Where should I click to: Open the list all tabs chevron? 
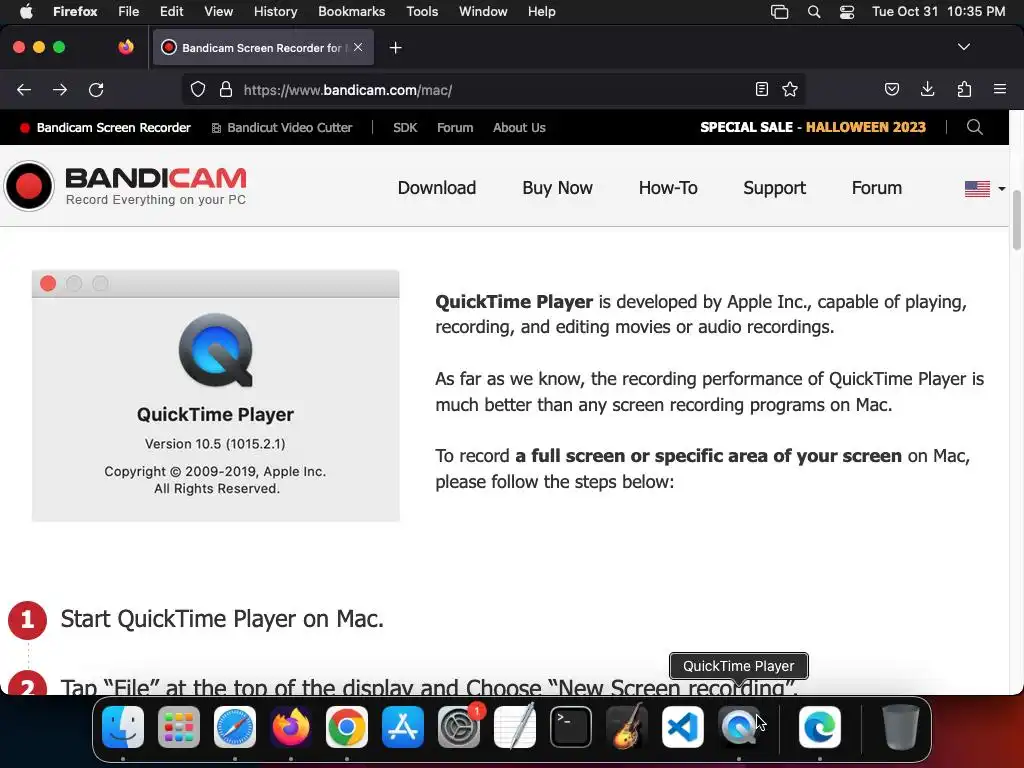[x=964, y=47]
